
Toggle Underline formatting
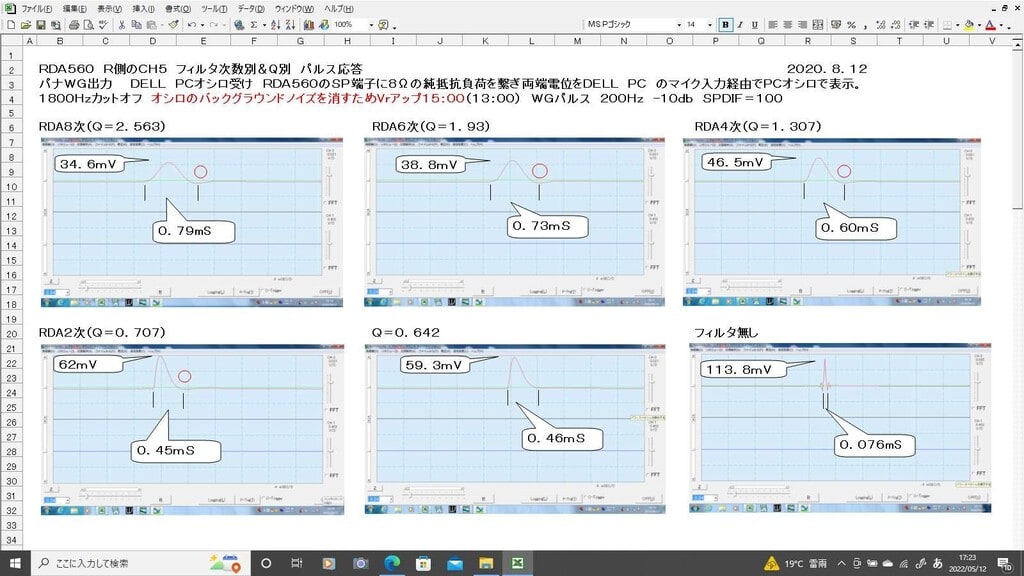click(755, 25)
